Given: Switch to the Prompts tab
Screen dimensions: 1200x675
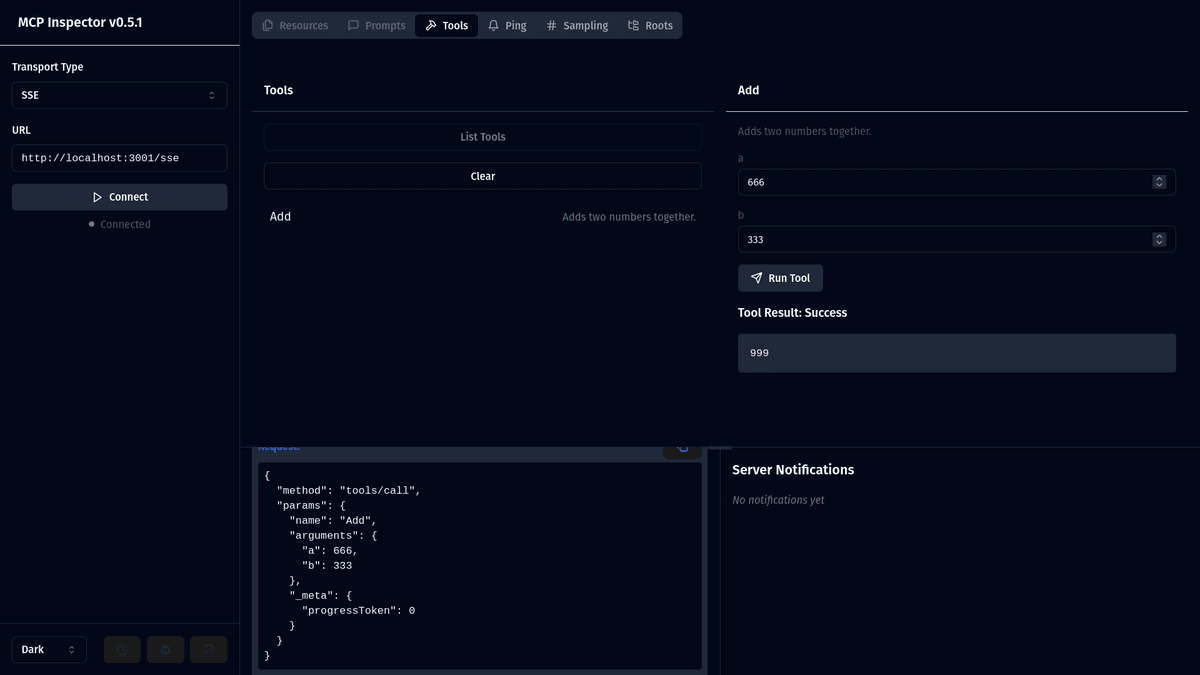Looking at the screenshot, I should tap(376, 25).
